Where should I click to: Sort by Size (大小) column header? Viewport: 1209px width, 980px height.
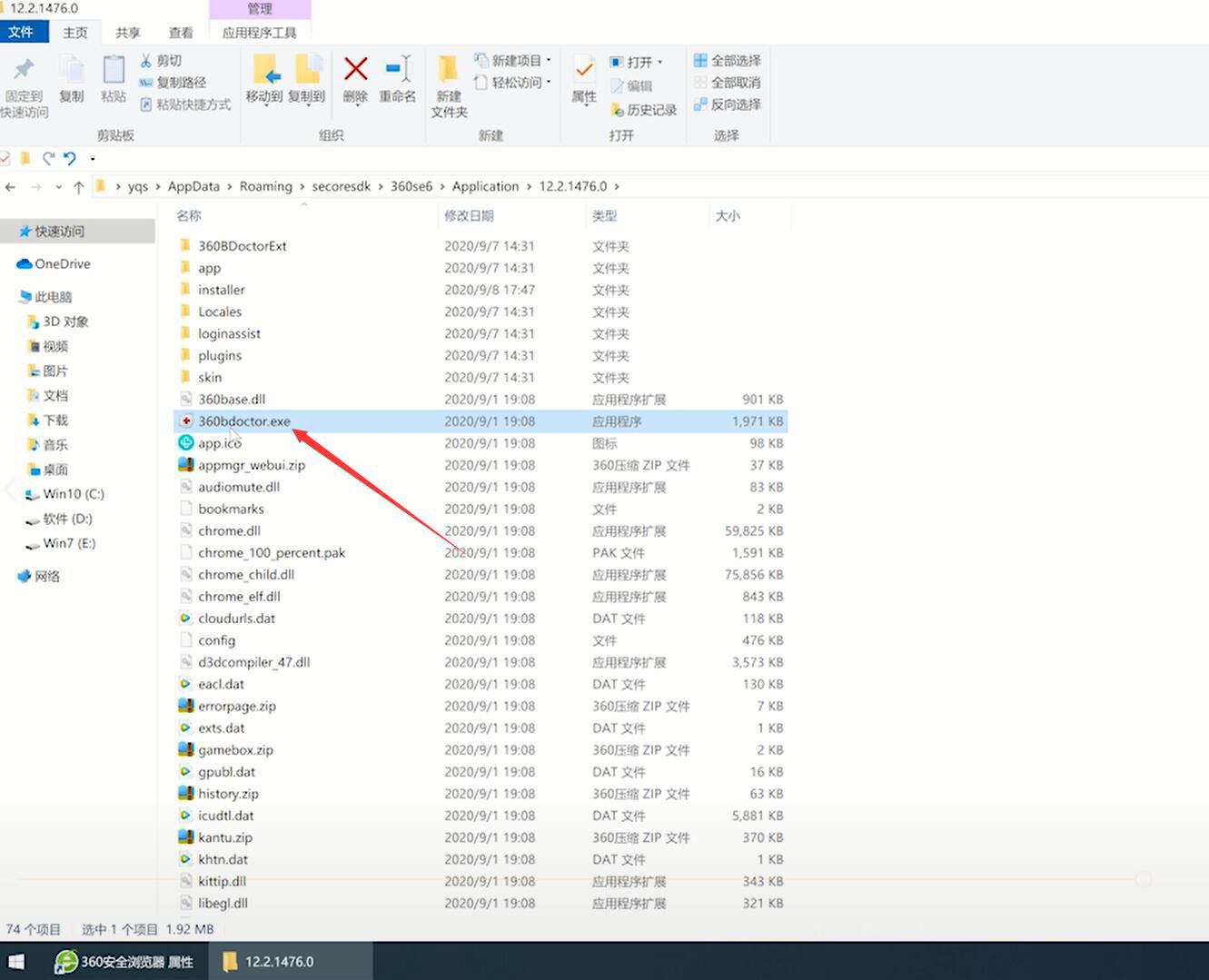pyautogui.click(x=728, y=215)
